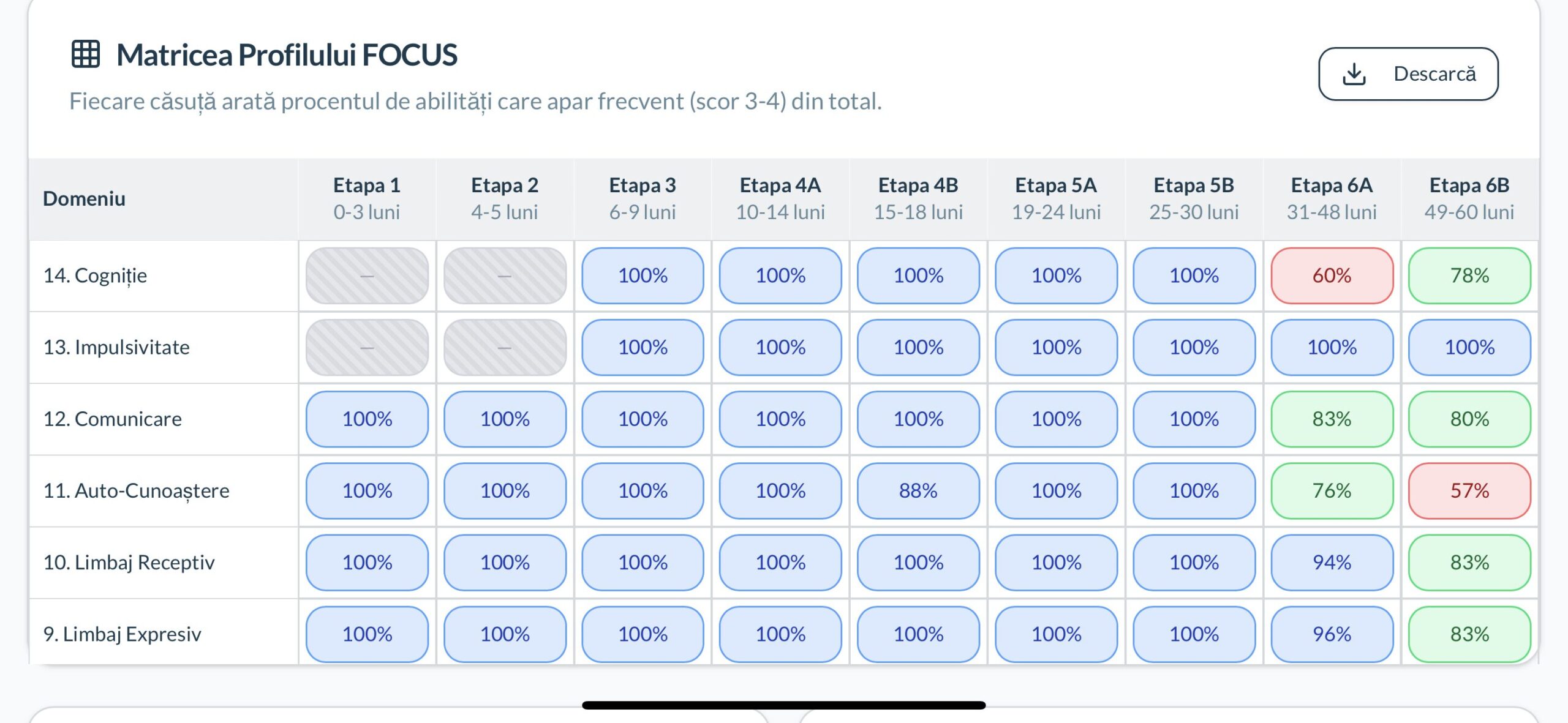Click the Etapa 1 column header
Screen dimensions: 1568x723
point(367,198)
